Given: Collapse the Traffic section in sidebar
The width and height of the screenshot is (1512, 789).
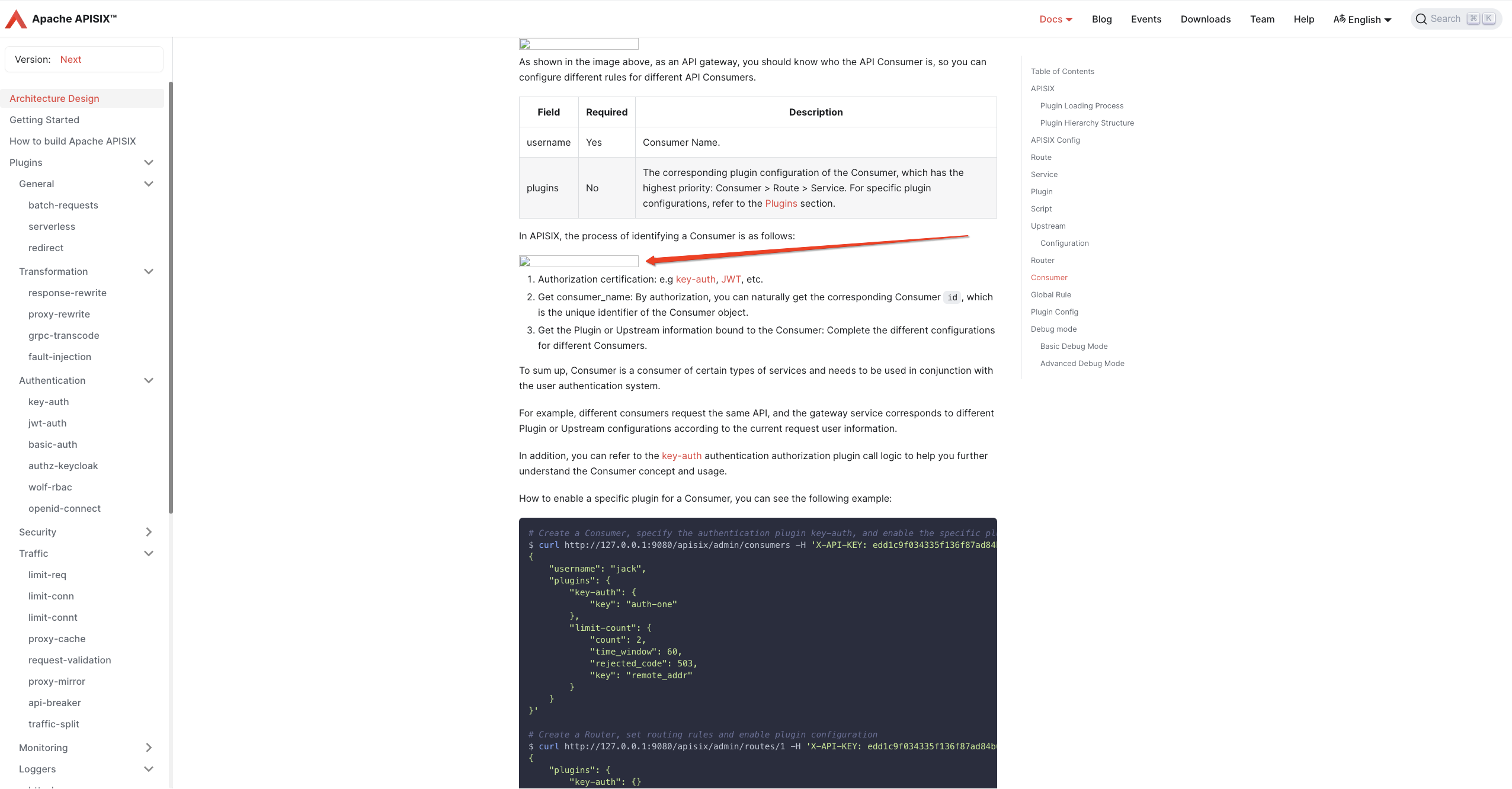Looking at the screenshot, I should [149, 553].
